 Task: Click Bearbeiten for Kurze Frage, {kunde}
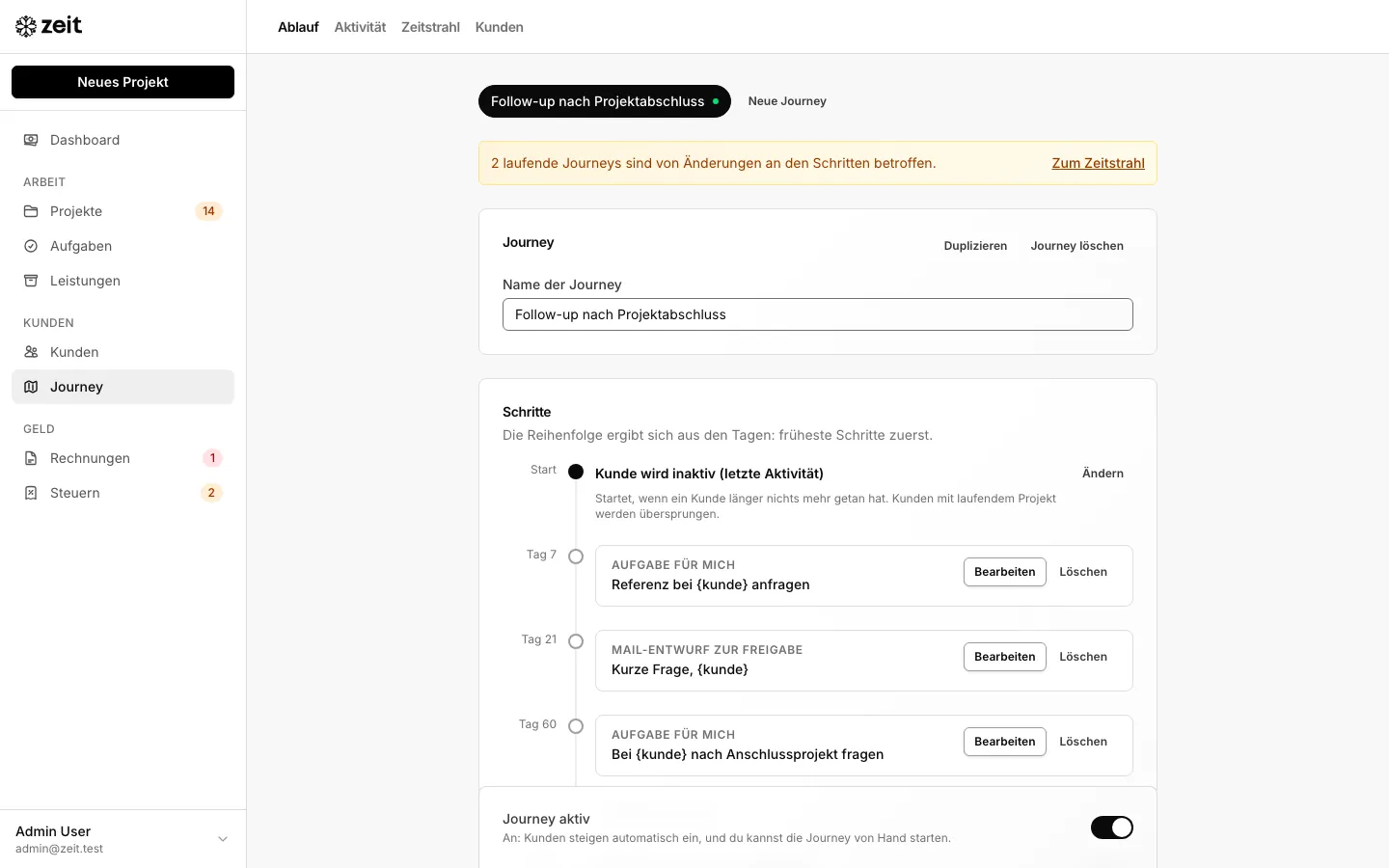click(1004, 657)
